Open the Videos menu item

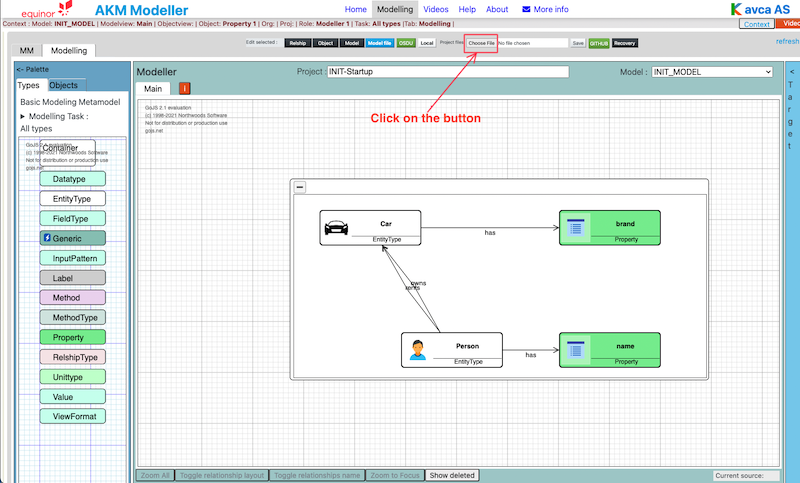(436, 9)
